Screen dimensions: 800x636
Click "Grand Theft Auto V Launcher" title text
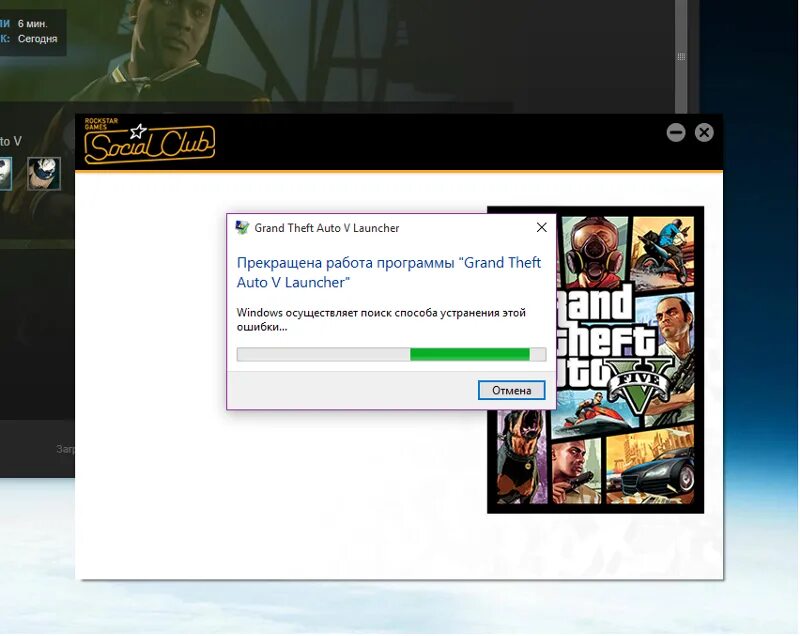327,228
